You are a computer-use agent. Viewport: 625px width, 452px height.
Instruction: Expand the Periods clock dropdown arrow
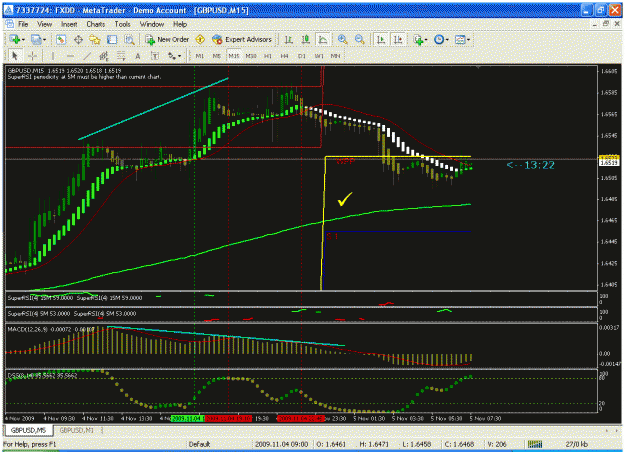(x=447, y=39)
